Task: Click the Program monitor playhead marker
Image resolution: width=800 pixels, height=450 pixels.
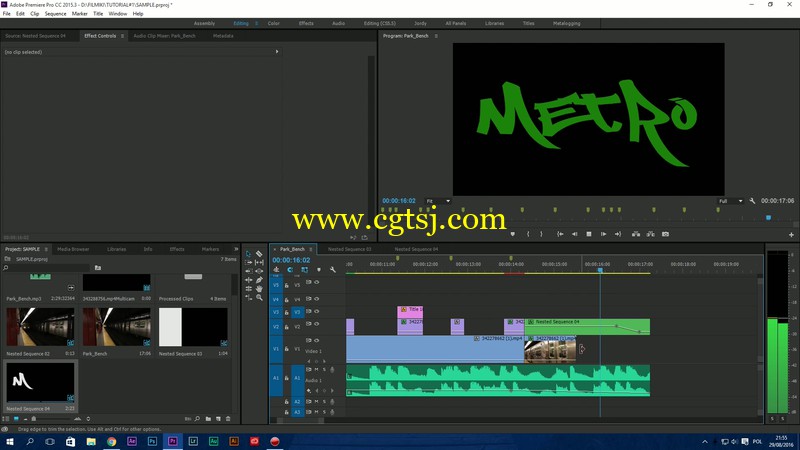Action: tap(768, 218)
